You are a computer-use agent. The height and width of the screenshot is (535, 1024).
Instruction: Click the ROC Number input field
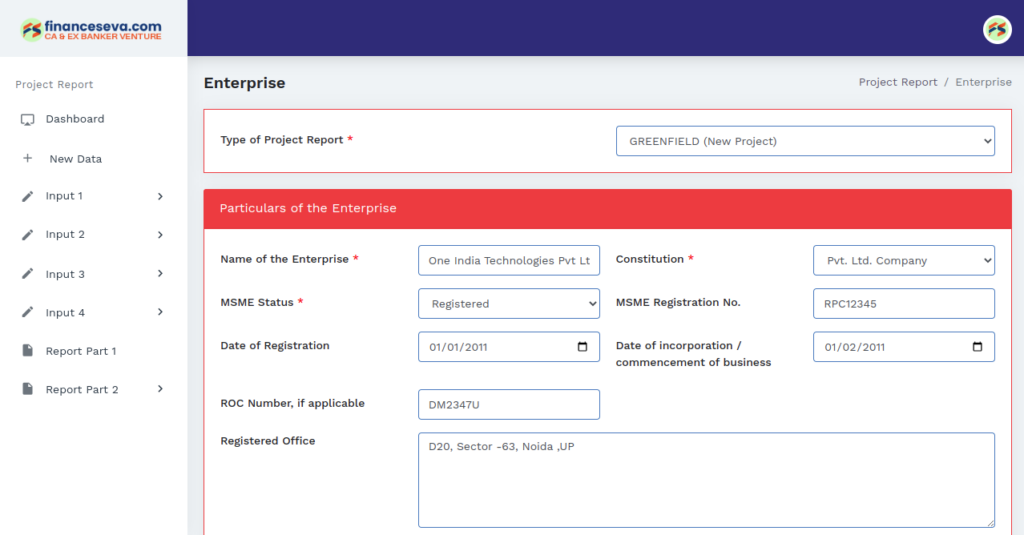coord(509,404)
